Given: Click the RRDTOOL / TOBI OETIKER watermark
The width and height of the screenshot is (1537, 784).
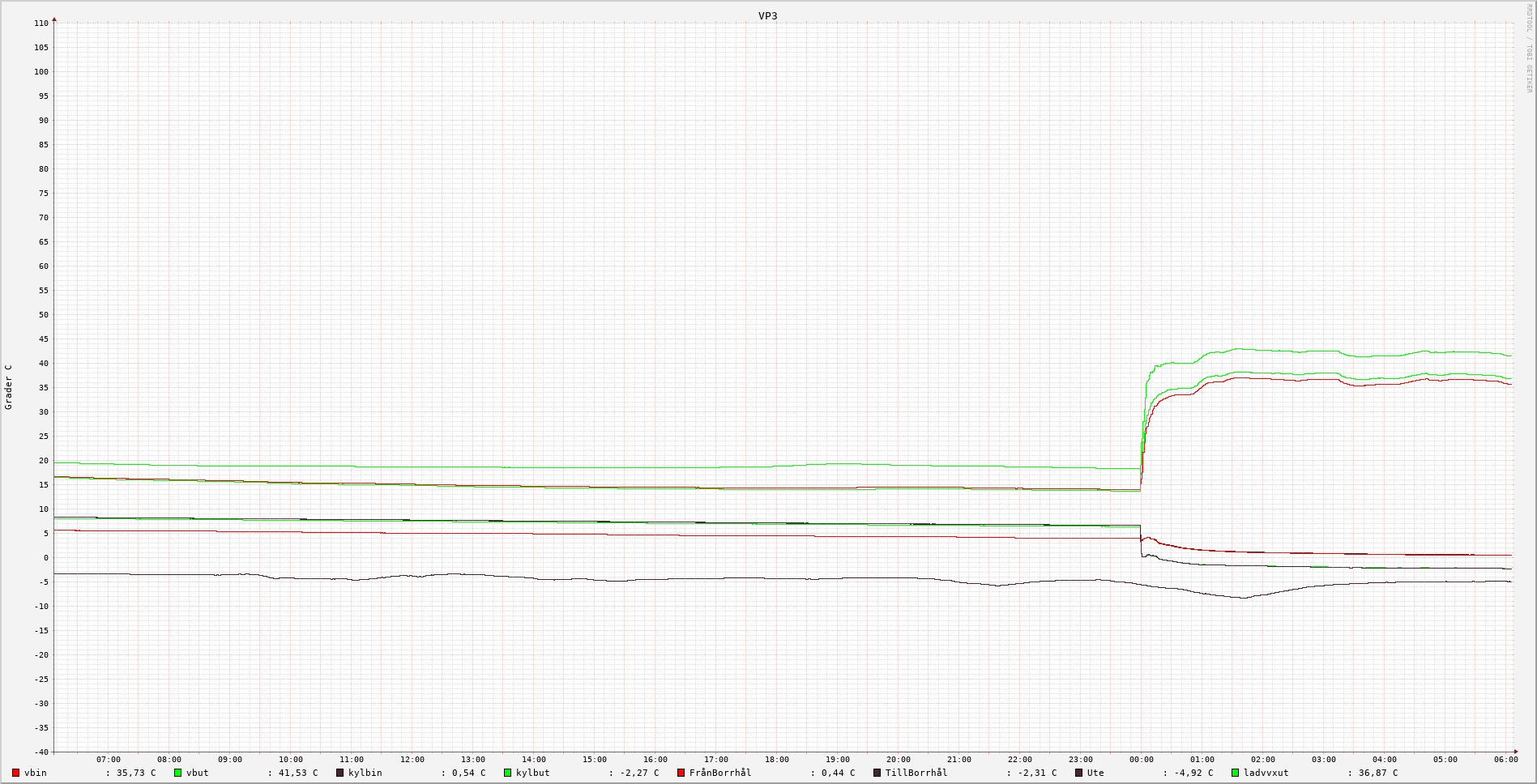Looking at the screenshot, I should point(1529,49).
